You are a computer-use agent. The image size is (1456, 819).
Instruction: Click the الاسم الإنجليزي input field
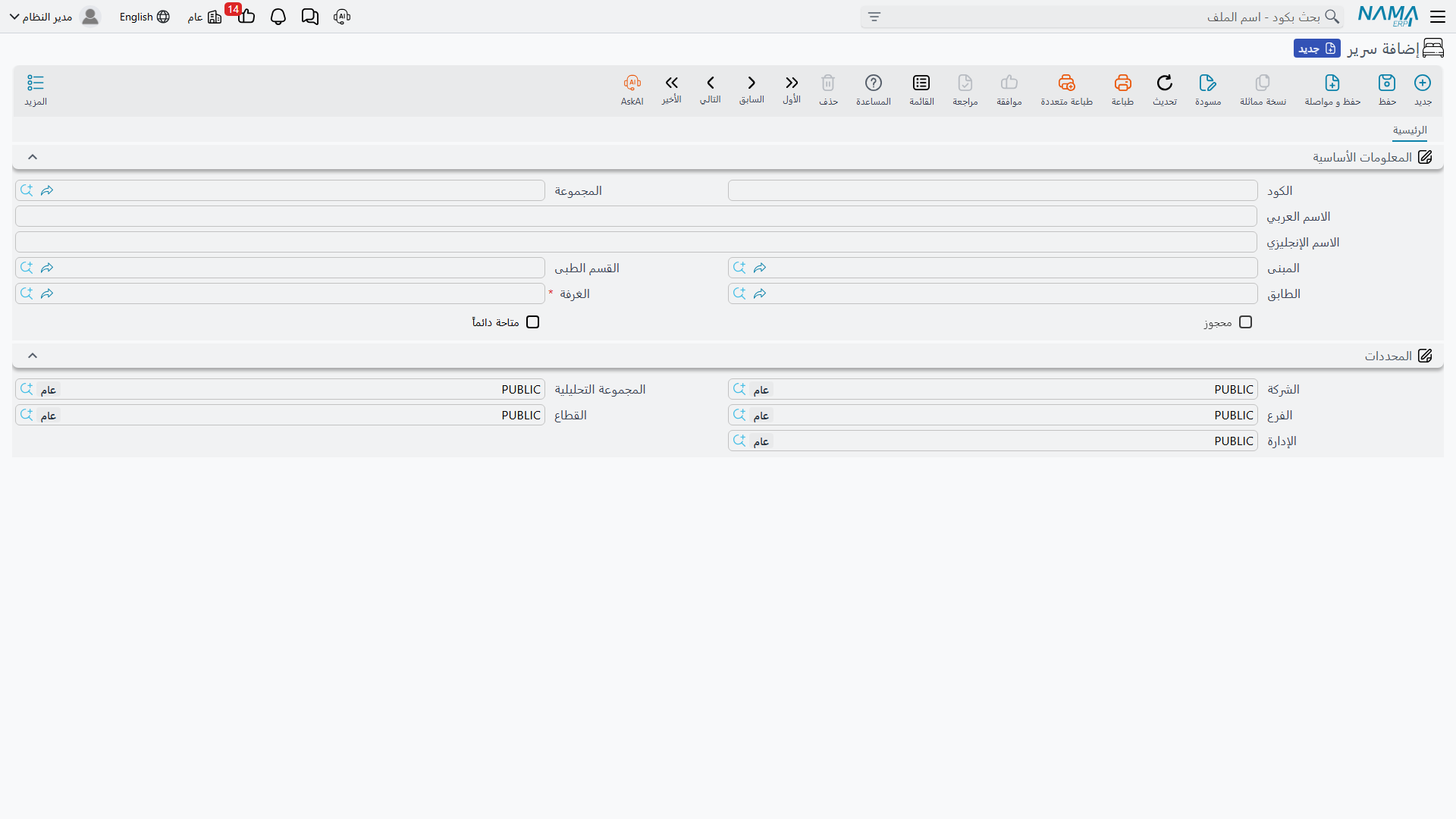click(x=635, y=242)
